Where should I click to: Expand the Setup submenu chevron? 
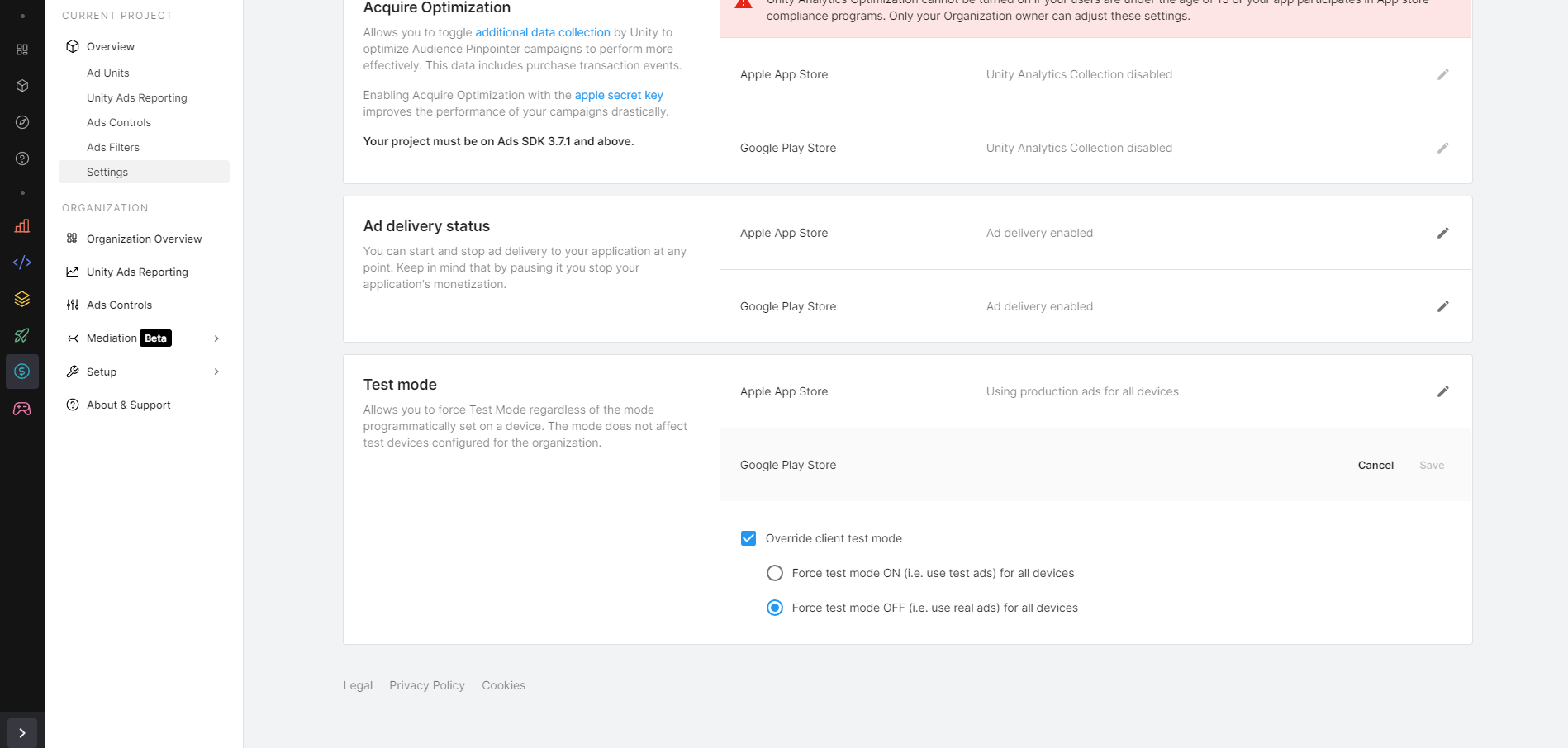click(x=216, y=372)
